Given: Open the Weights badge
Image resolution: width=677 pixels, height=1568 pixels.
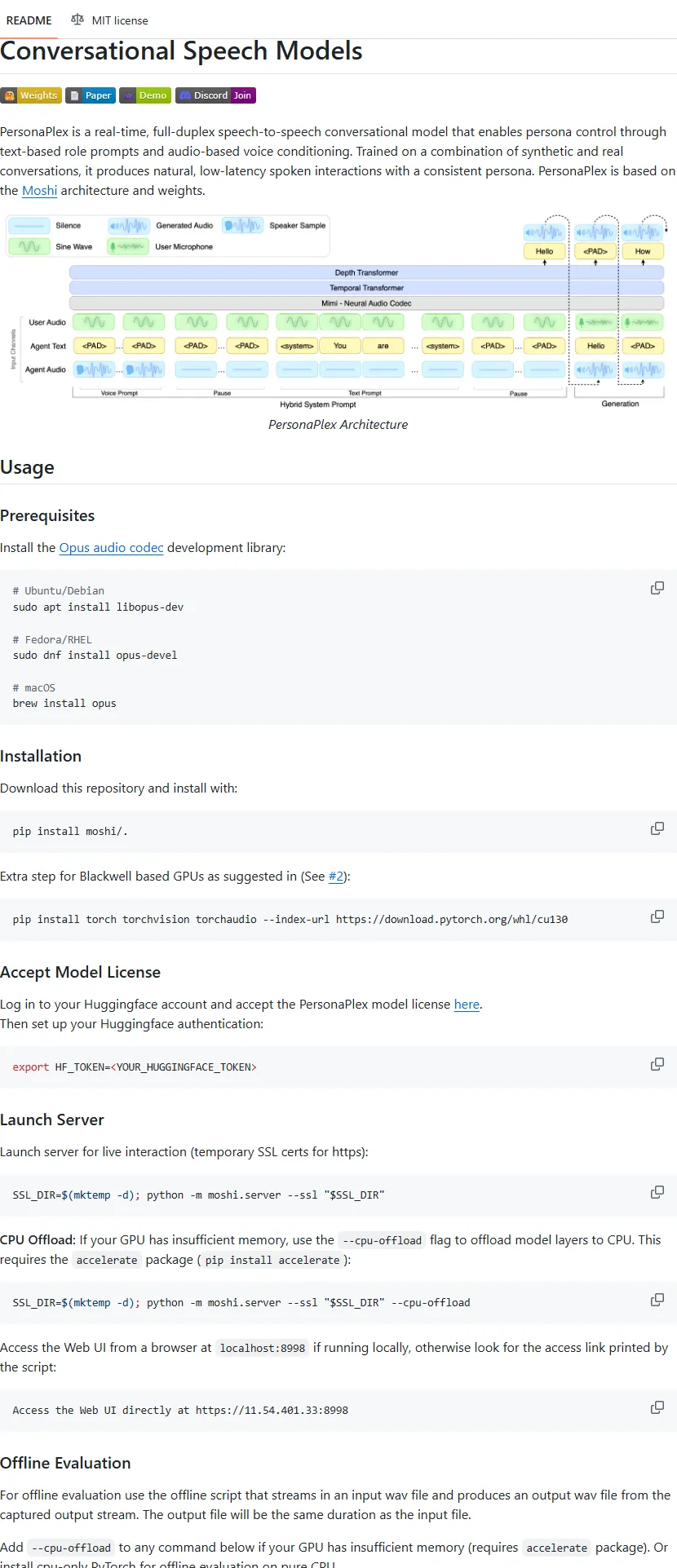Looking at the screenshot, I should coord(30,95).
